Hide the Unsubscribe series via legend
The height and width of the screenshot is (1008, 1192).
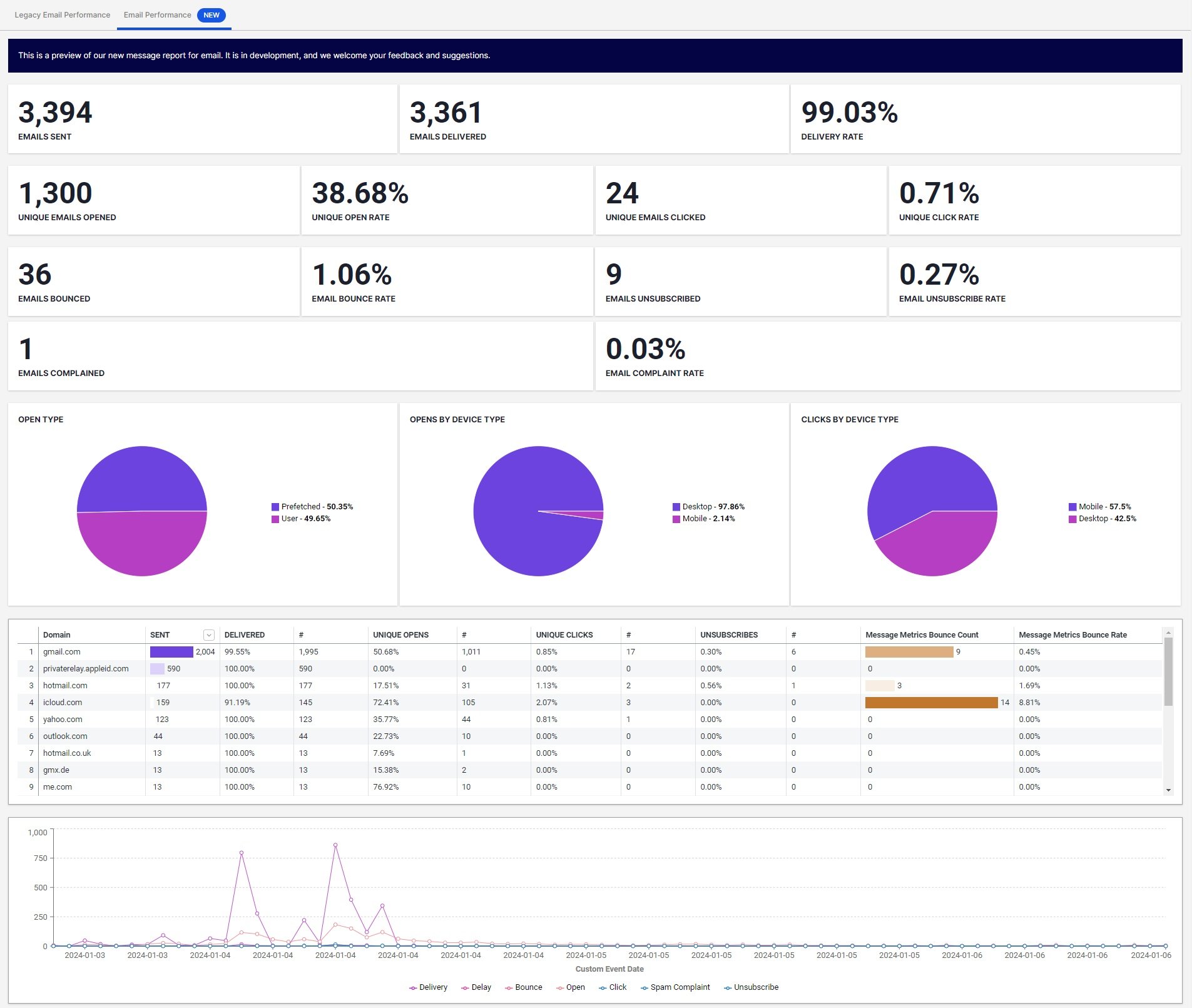pyautogui.click(x=751, y=987)
